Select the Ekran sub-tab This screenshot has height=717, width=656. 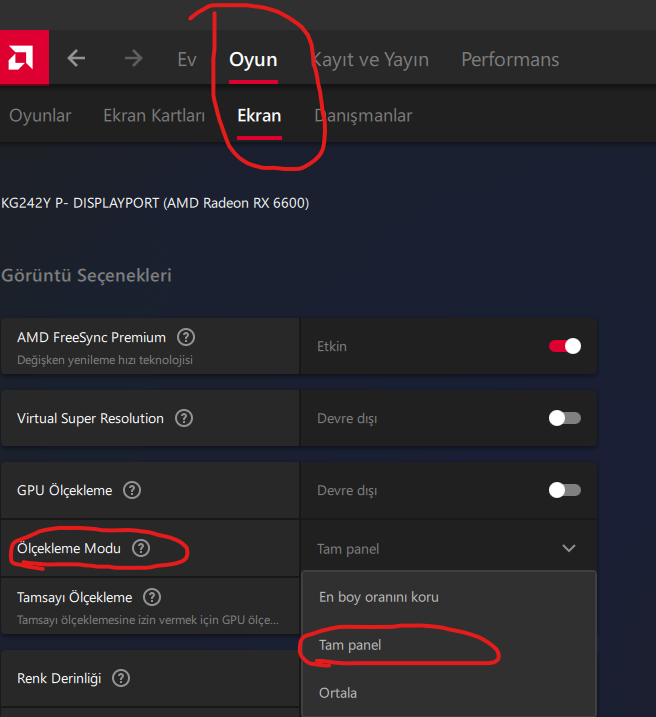tap(259, 116)
